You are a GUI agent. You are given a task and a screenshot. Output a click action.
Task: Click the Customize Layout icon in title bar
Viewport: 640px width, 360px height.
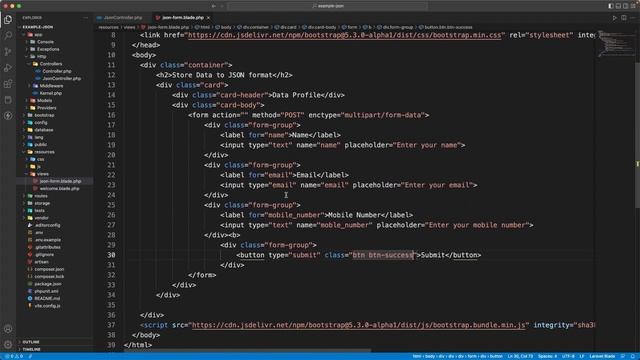(633, 6)
